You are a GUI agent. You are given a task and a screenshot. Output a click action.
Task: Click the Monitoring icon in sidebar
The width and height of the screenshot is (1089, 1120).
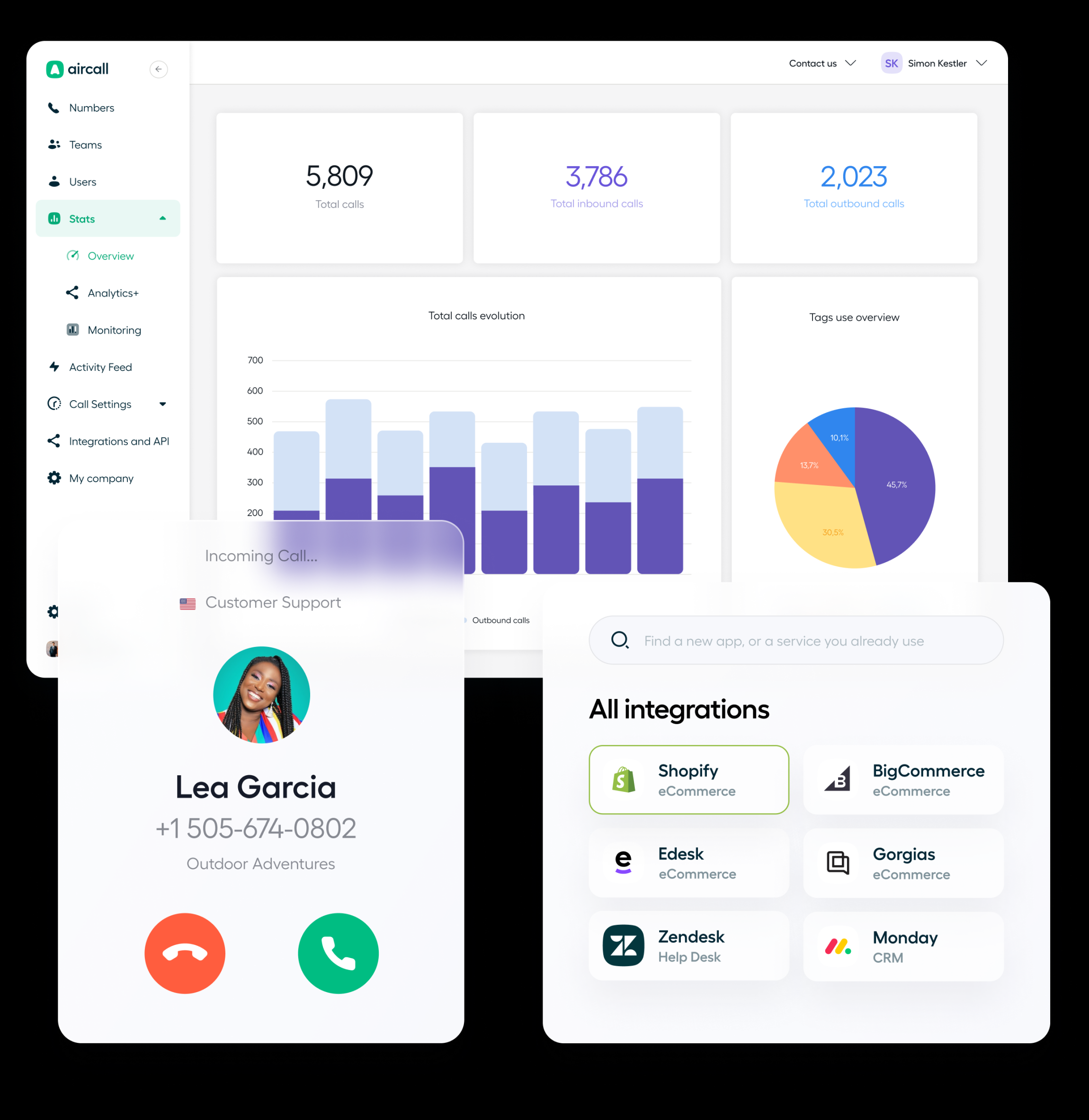coord(75,328)
